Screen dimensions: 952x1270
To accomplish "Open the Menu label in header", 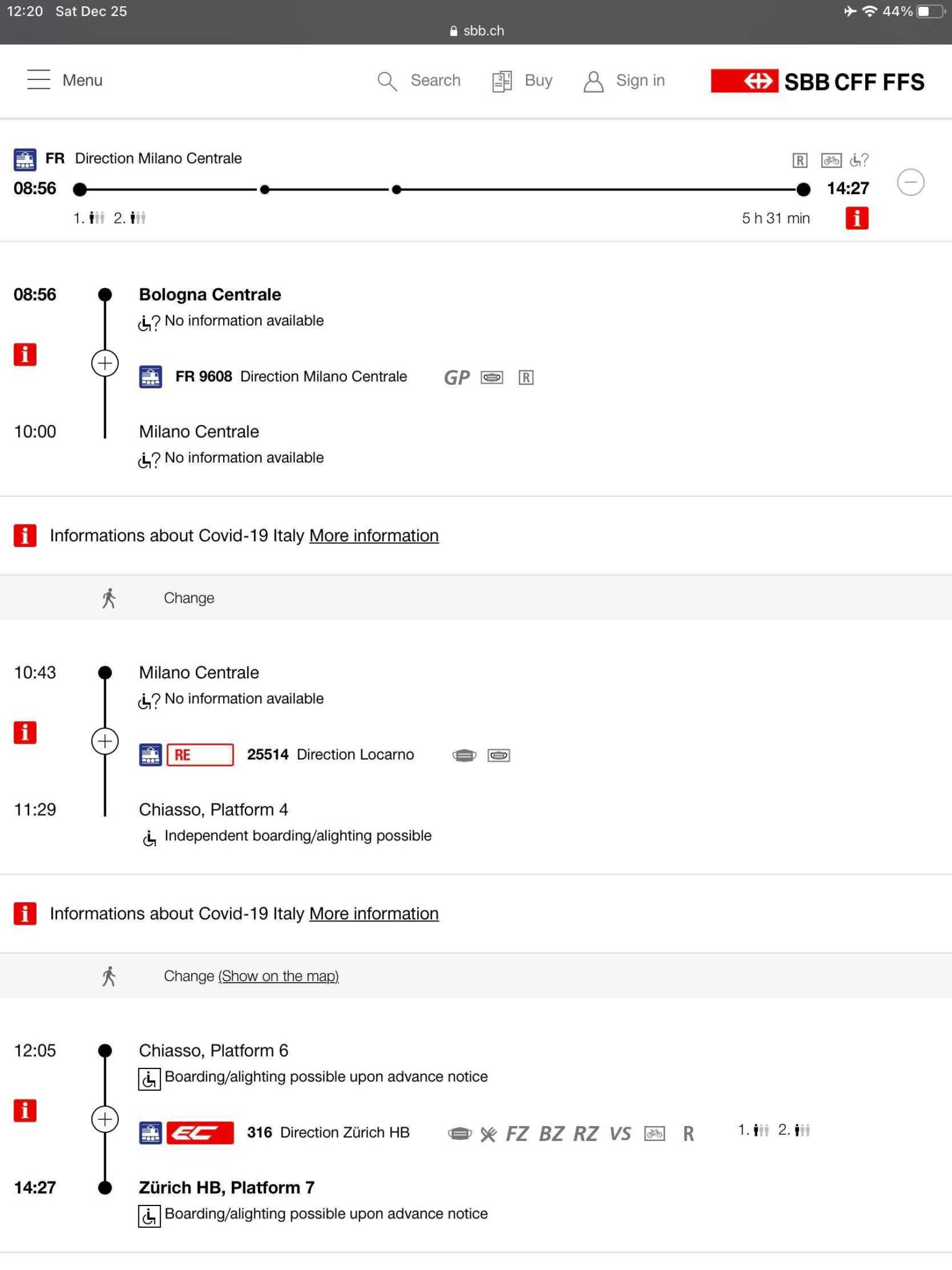I will coord(82,81).
